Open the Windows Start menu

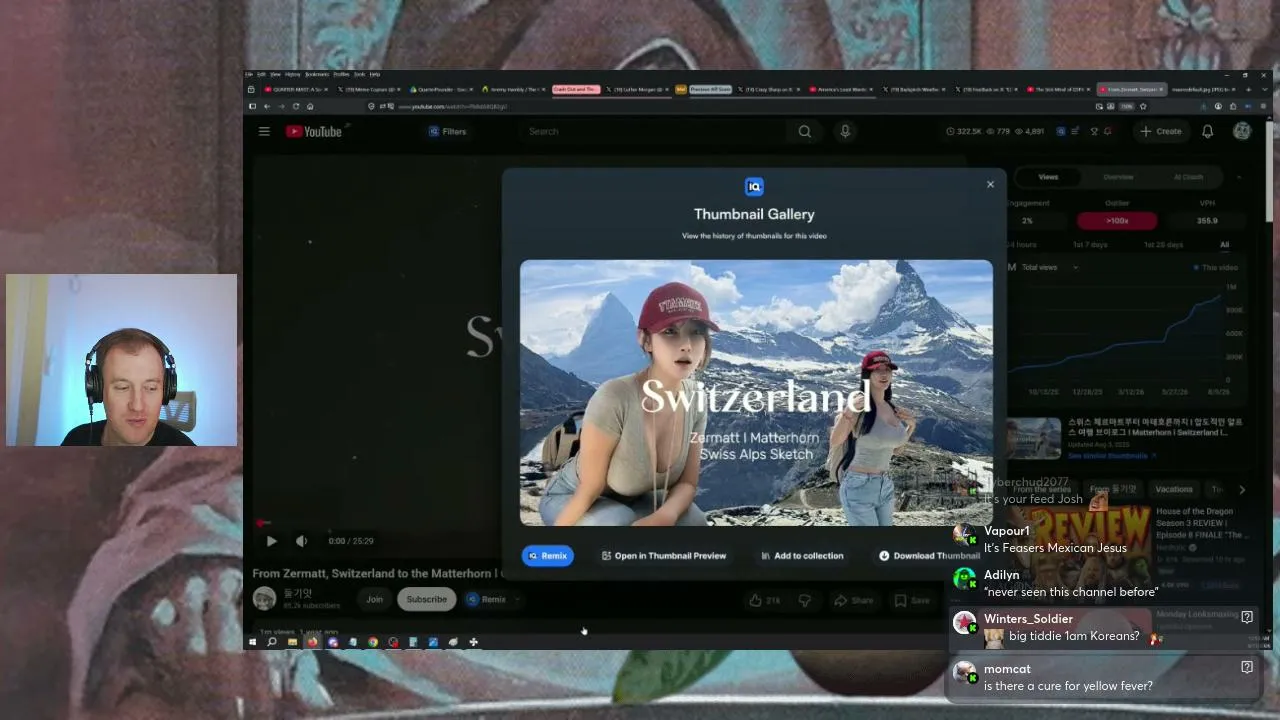click(252, 642)
